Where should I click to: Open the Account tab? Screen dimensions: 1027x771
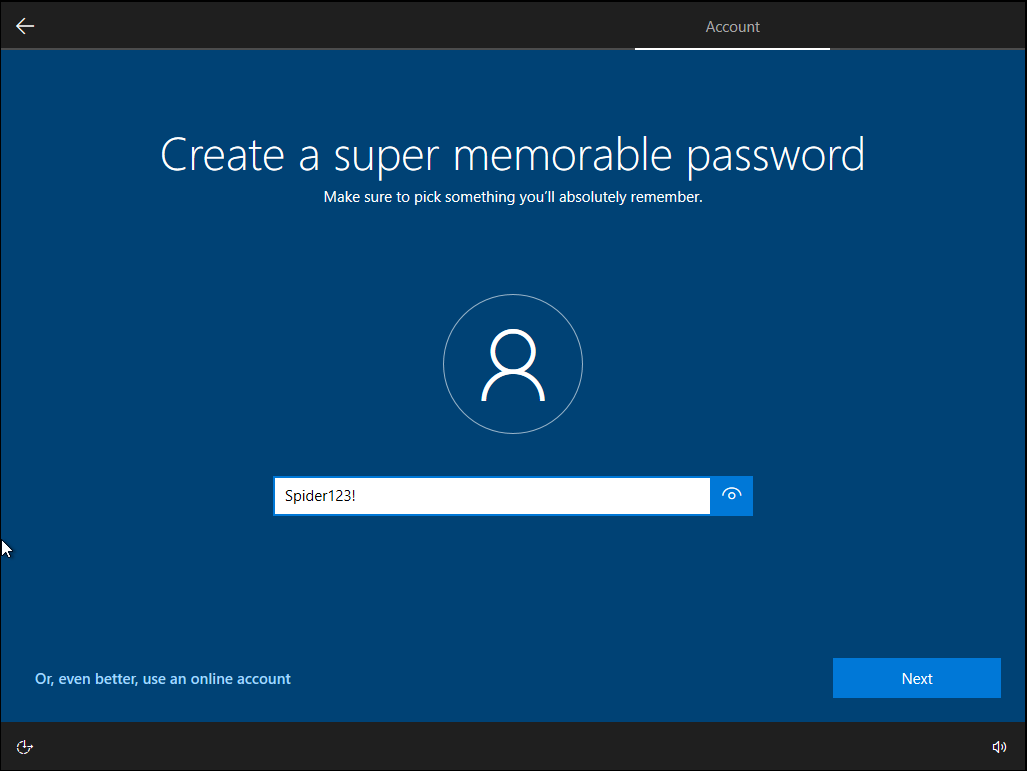click(732, 27)
